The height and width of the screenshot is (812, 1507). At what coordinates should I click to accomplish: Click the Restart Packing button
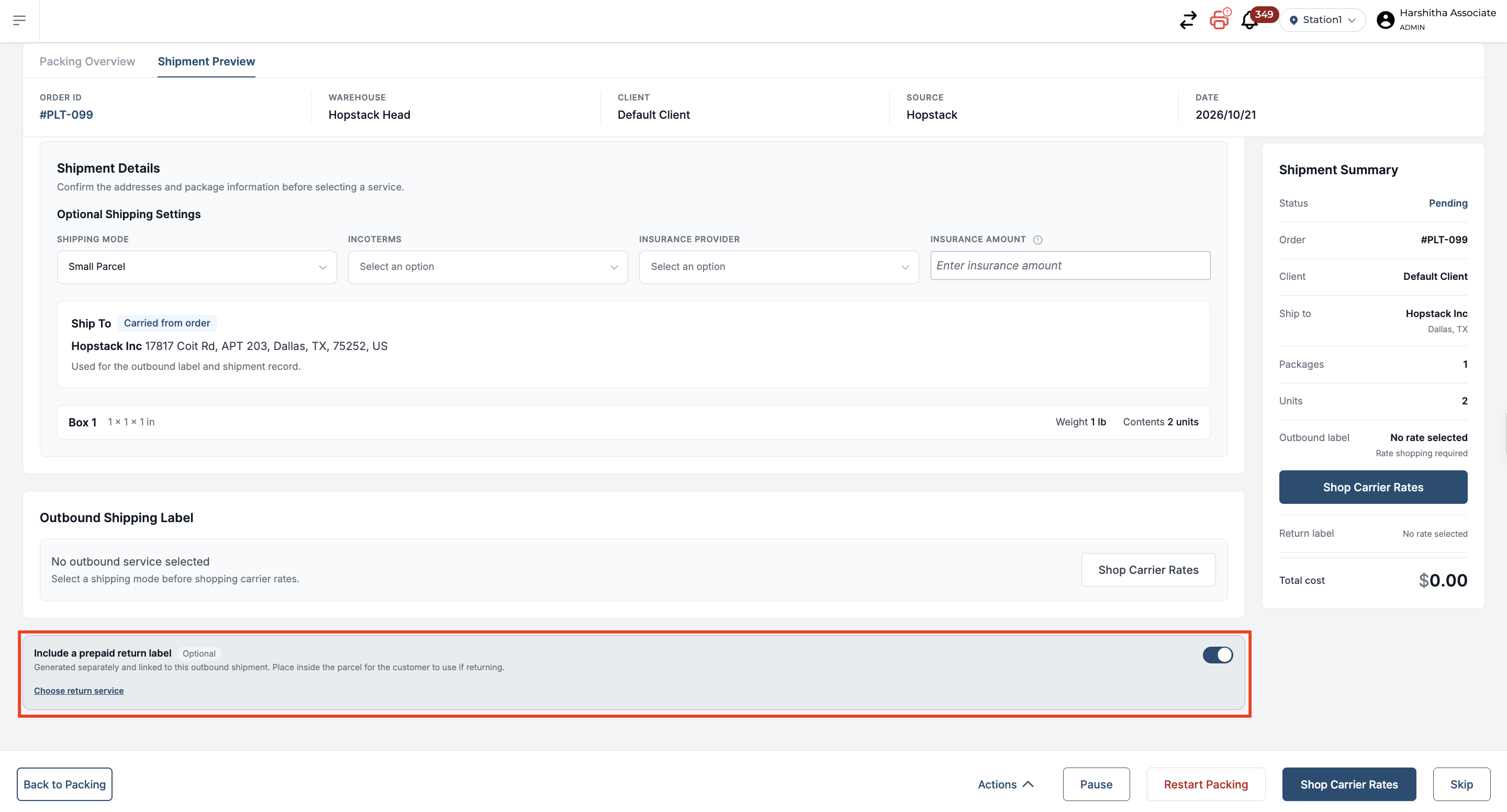(1205, 784)
